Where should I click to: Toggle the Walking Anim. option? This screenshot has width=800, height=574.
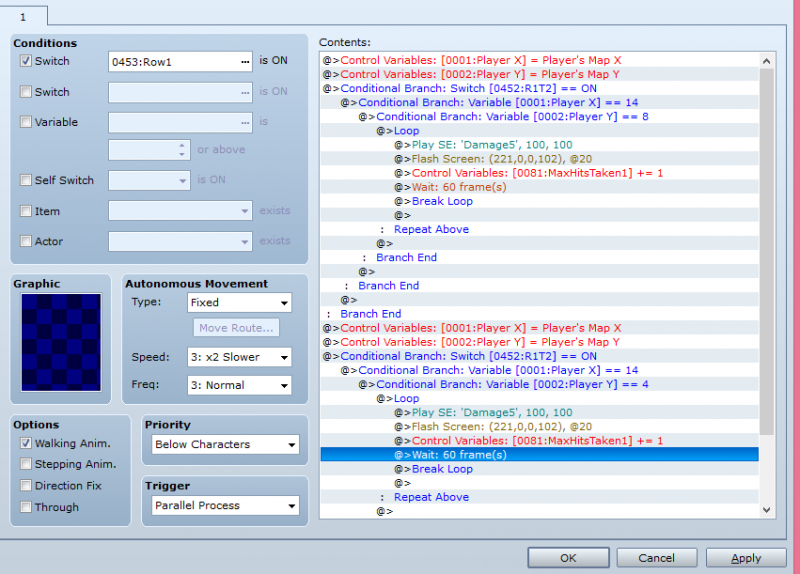[26, 443]
